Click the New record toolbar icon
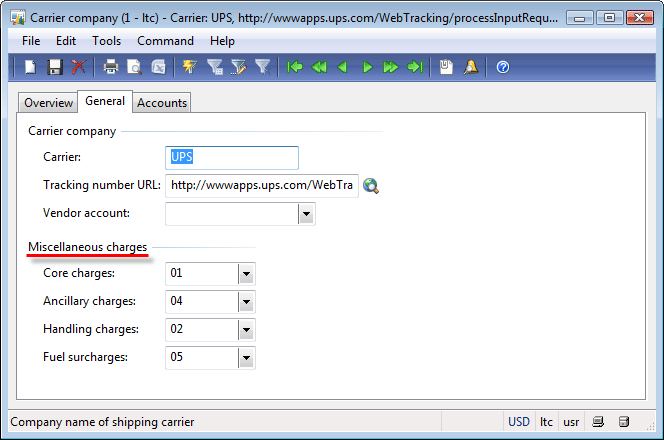Screen dimensions: 664x440 click(30, 67)
